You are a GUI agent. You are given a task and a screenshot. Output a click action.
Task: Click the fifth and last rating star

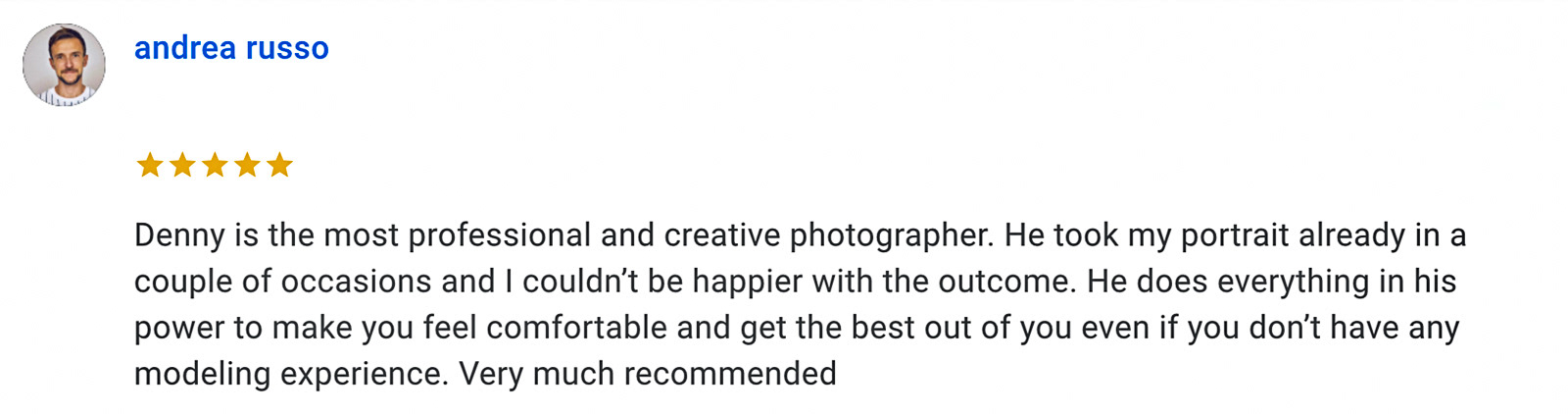tap(279, 165)
